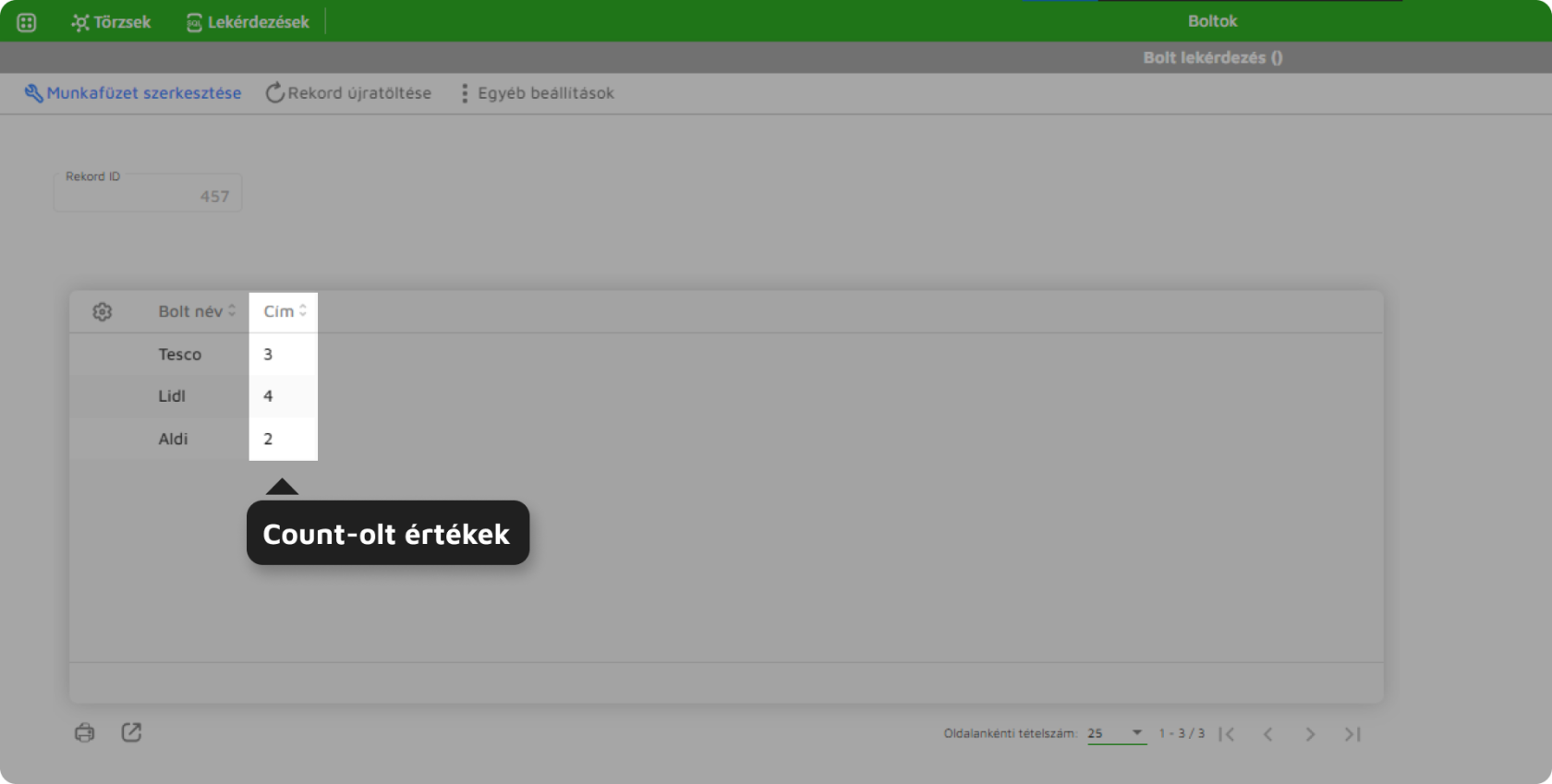
Task: Select the Tesco cell
Action: [179, 355]
